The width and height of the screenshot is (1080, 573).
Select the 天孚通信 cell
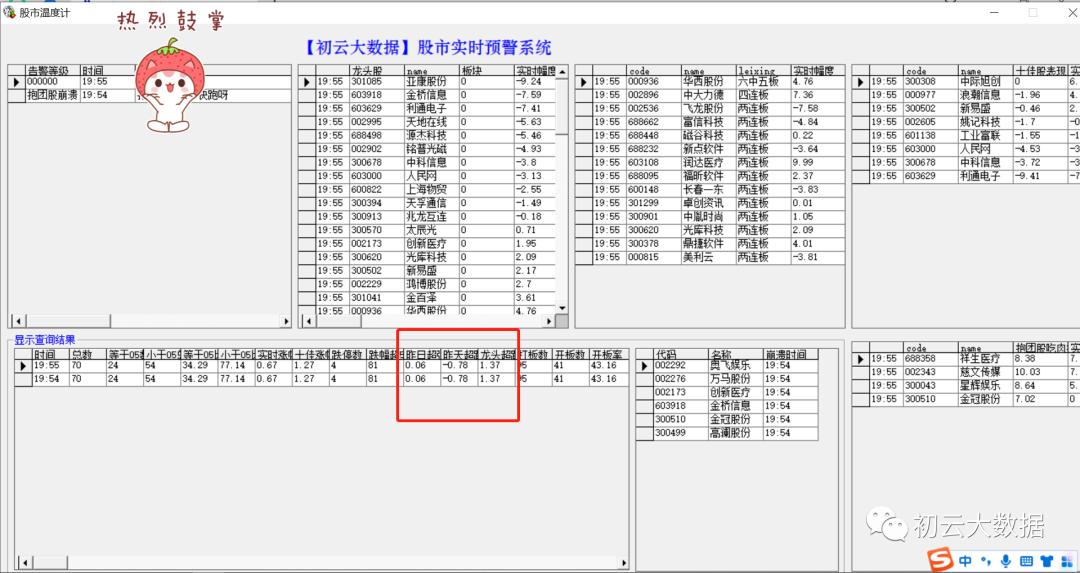tap(432, 203)
